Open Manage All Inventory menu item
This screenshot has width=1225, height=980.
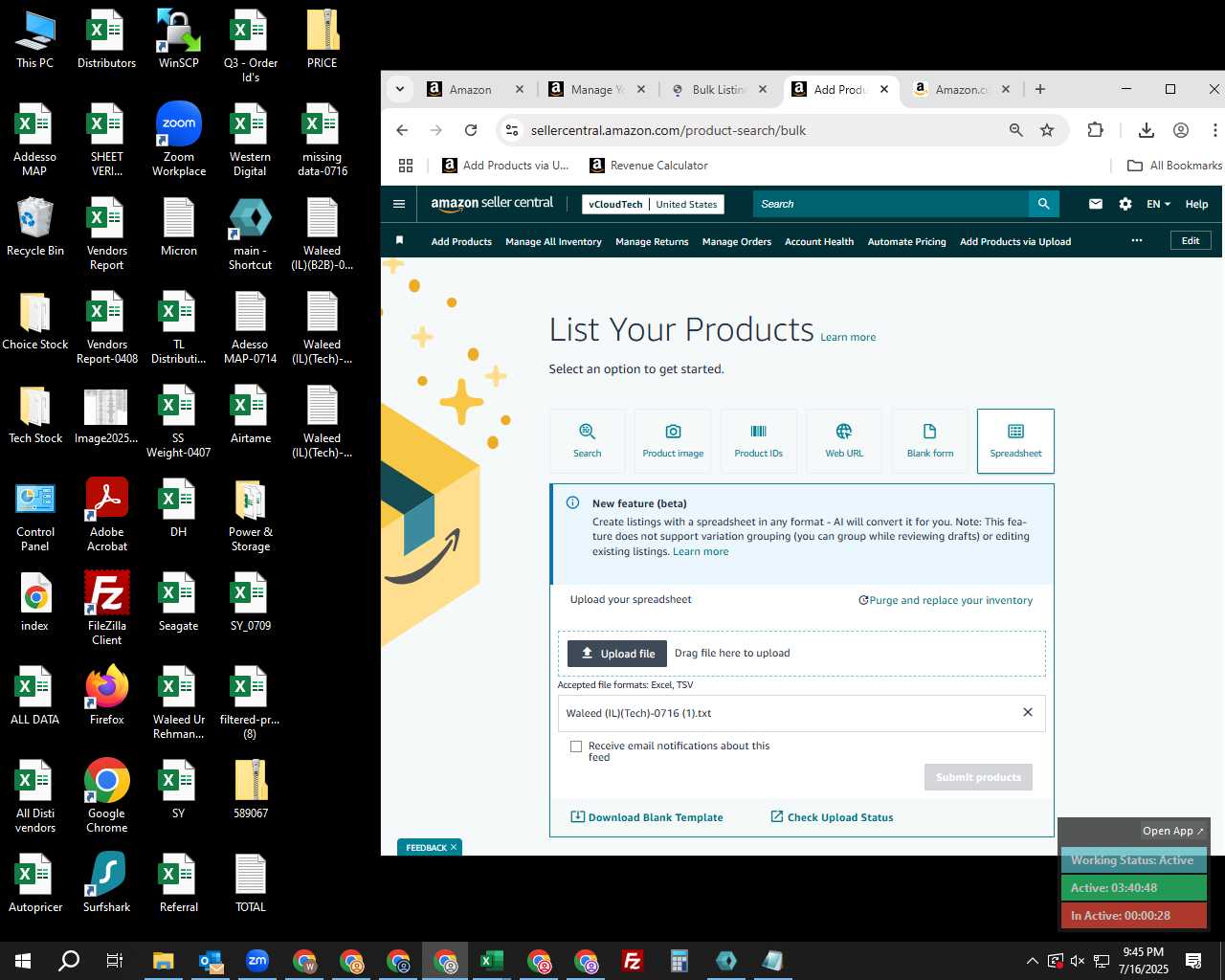(553, 241)
